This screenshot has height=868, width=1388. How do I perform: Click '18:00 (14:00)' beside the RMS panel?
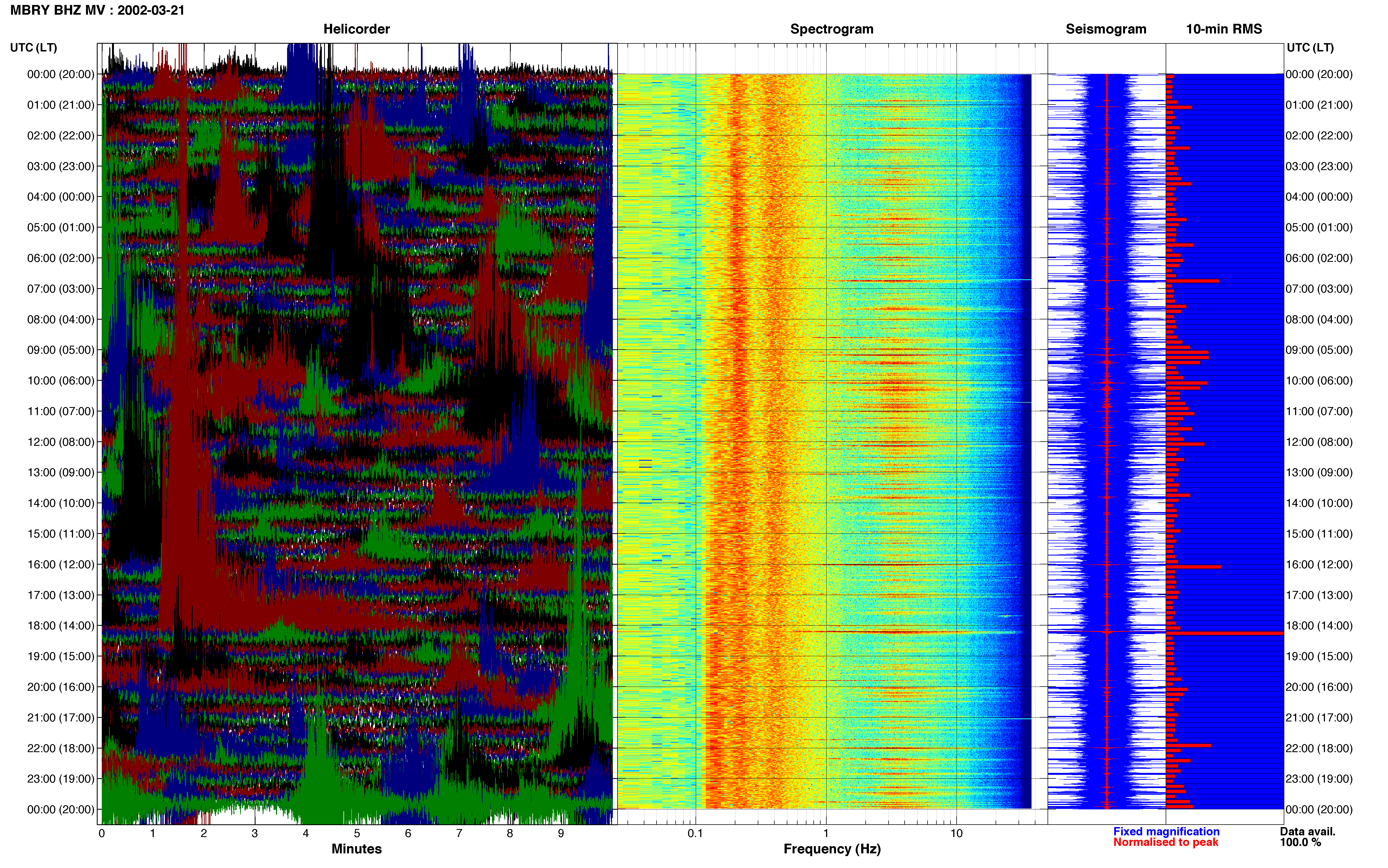point(1319,626)
